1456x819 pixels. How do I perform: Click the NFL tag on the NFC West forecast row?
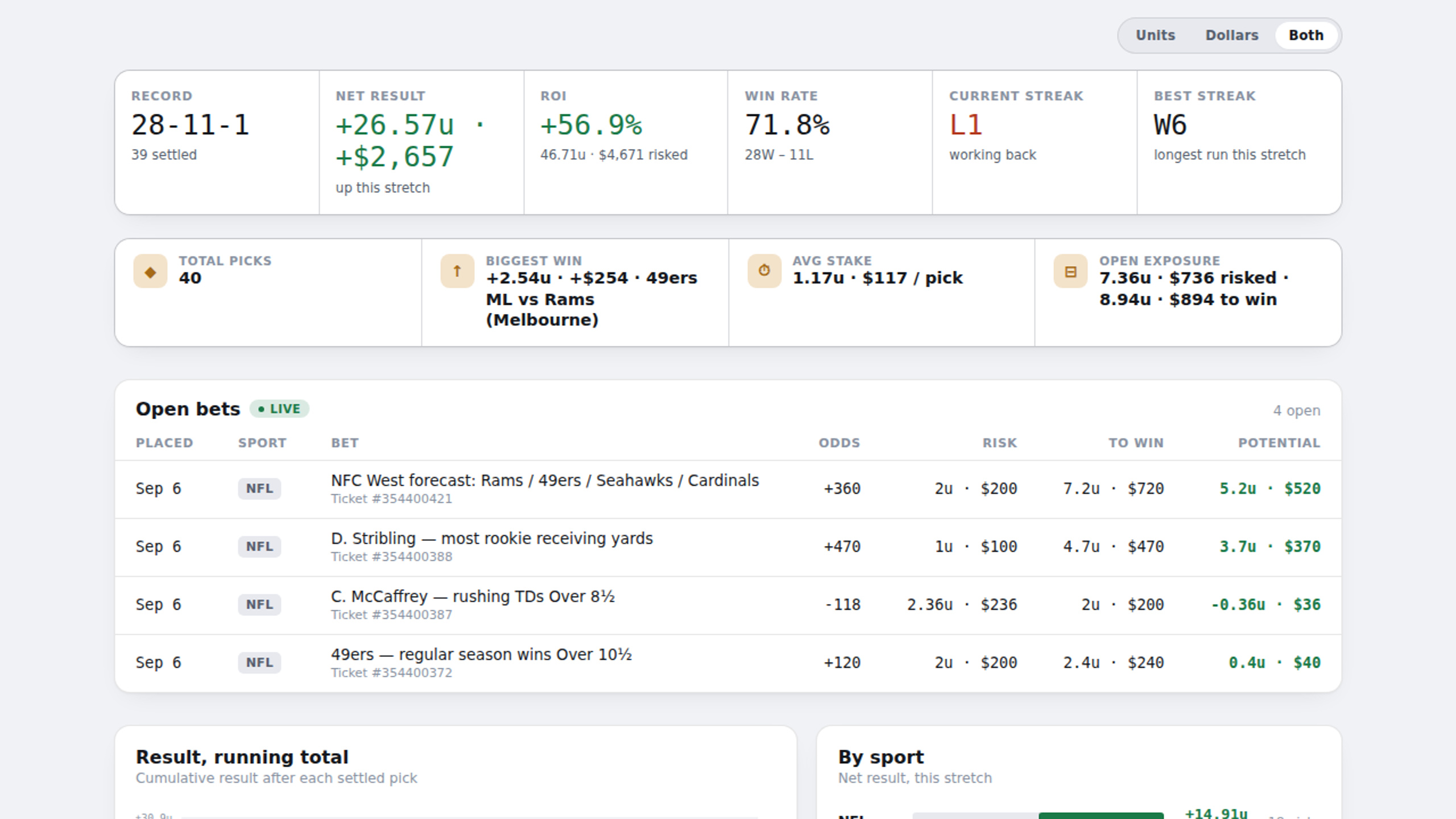259,489
